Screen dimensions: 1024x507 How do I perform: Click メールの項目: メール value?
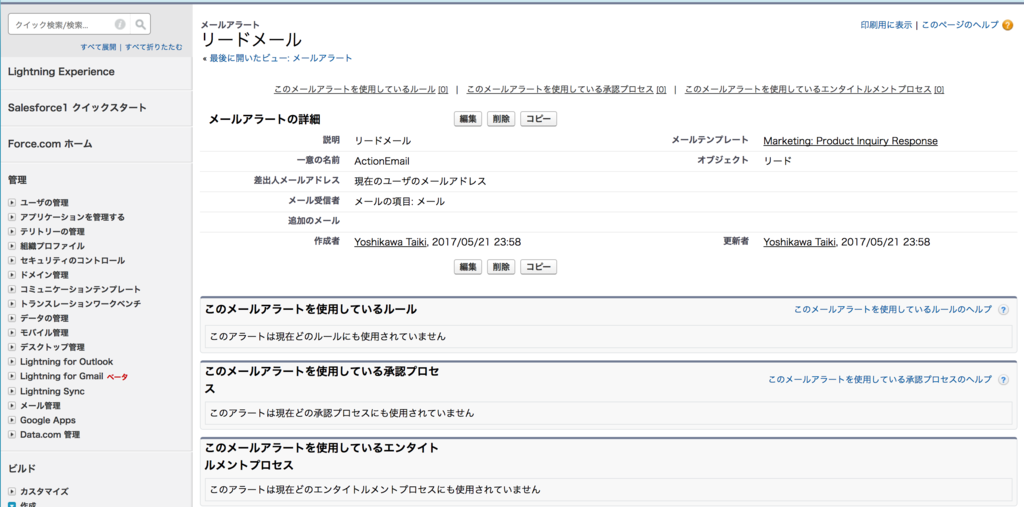point(399,202)
